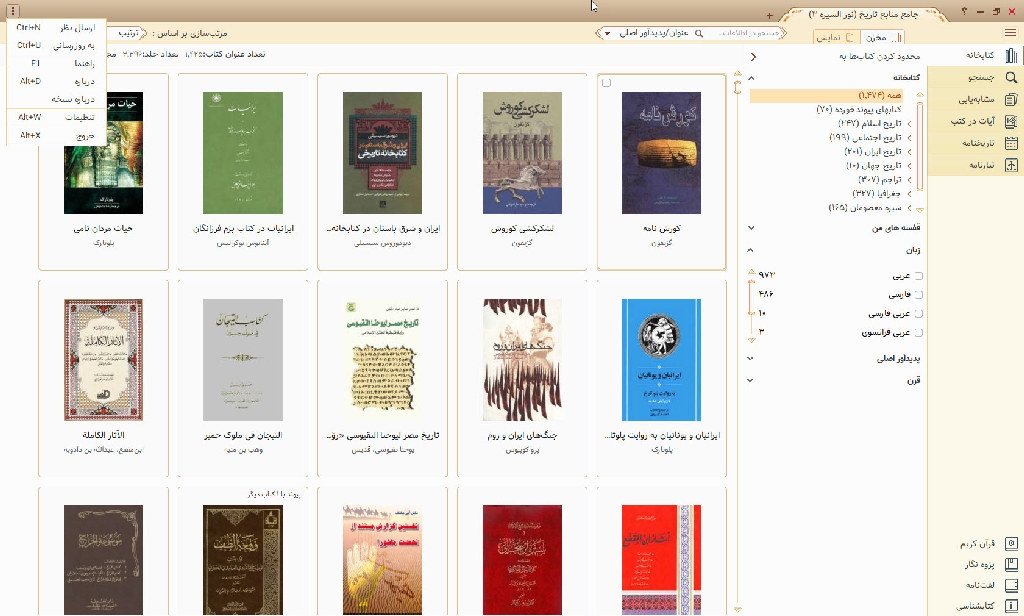1024x616 pixels.
Task: Tick the عربی فرانسوی language checkbox
Action: [919, 332]
